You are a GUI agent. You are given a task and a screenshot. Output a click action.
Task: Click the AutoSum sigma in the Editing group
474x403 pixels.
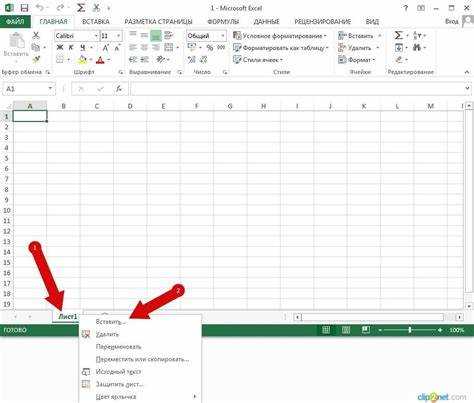click(398, 35)
